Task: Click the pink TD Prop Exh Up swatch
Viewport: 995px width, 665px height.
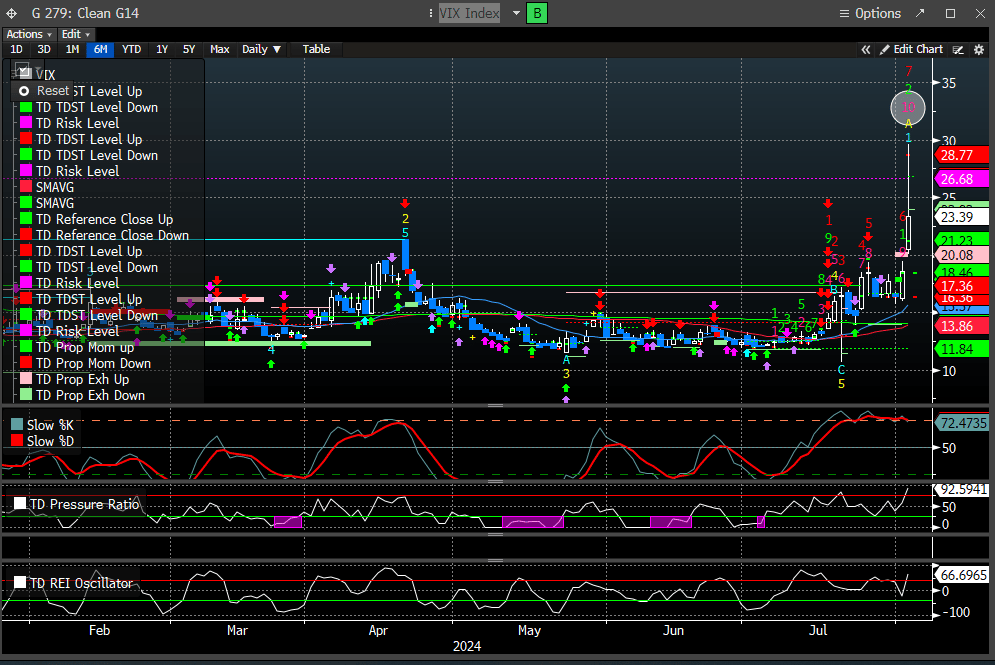Action: pos(25,379)
